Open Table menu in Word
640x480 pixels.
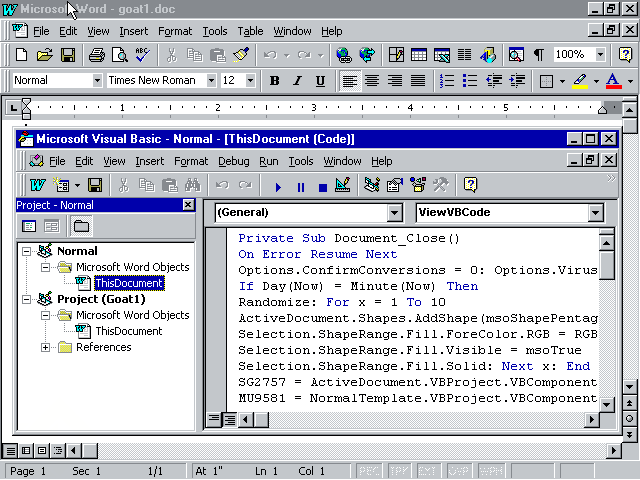[250, 31]
